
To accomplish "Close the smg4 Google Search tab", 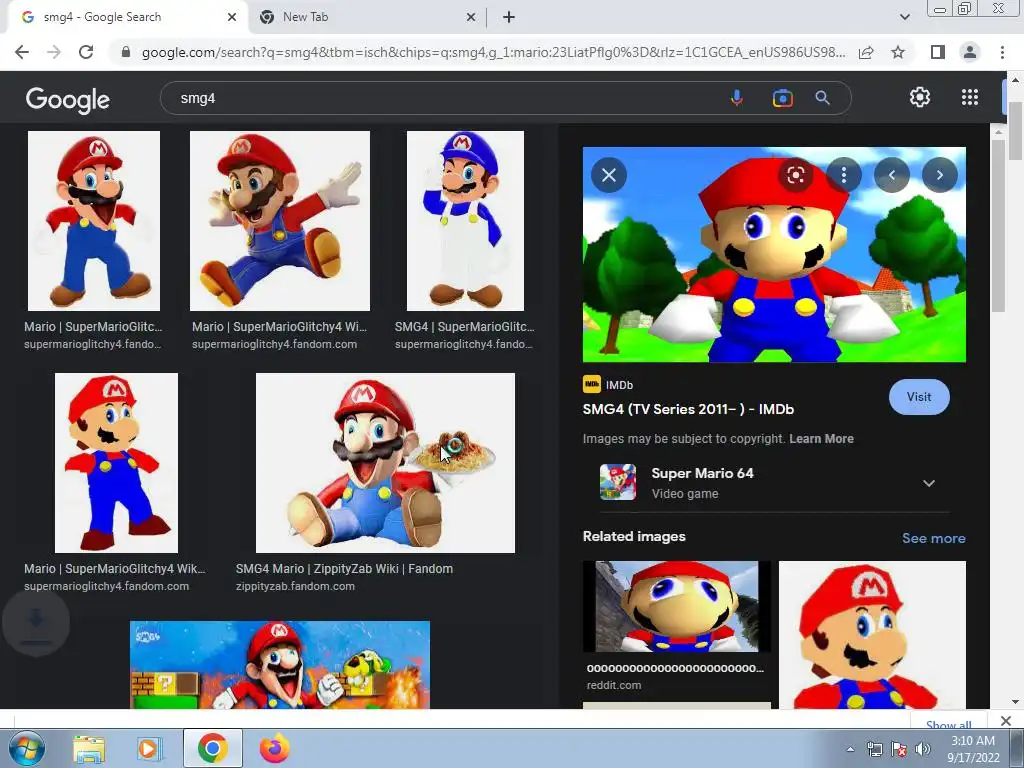I will tap(232, 17).
